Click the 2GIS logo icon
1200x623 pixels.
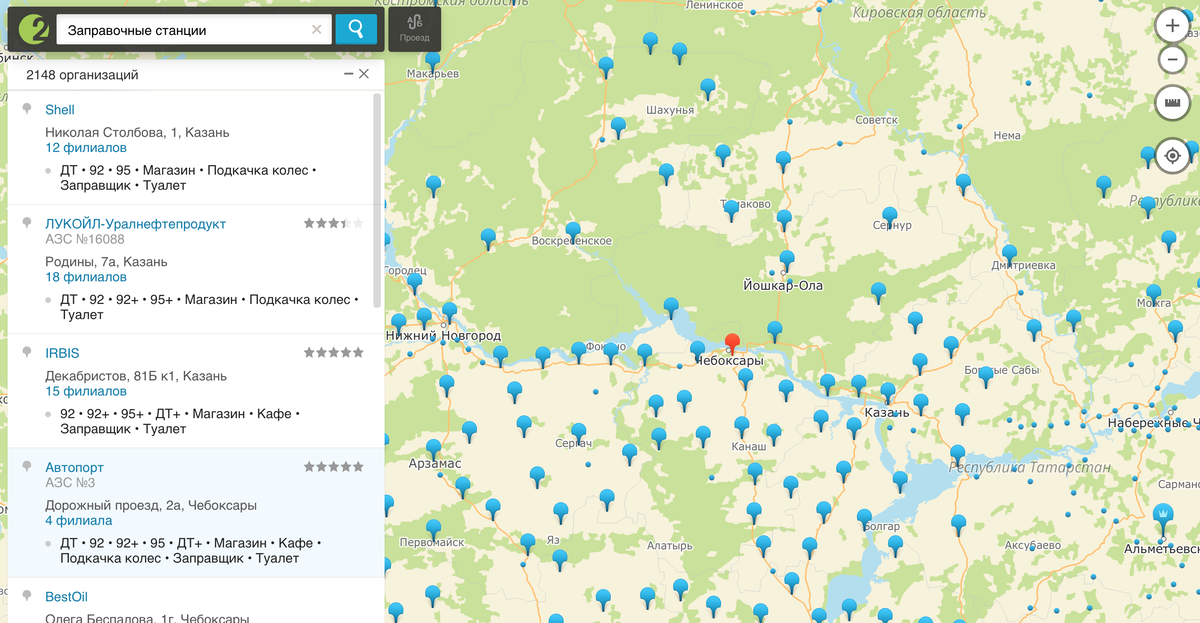pyautogui.click(x=32, y=29)
